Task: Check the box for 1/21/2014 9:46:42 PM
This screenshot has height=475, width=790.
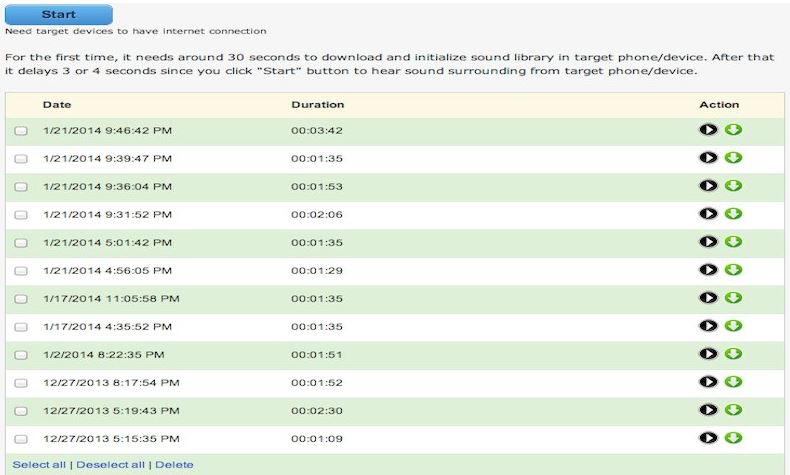Action: (x=21, y=131)
